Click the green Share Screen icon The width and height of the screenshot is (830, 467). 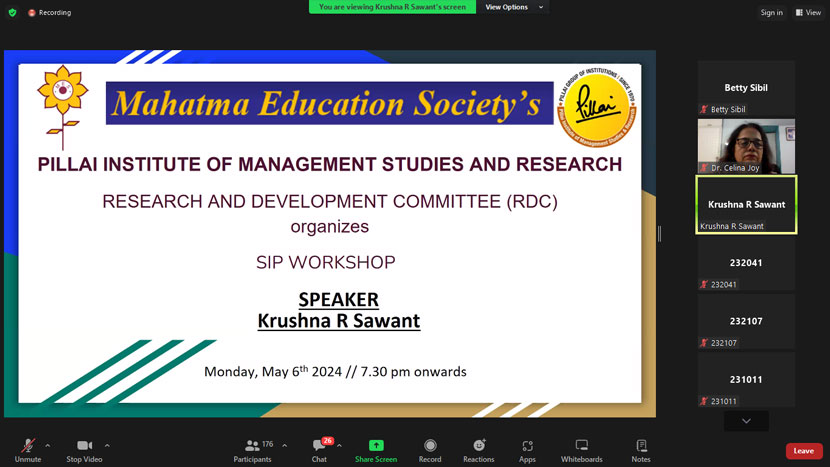coord(376,445)
